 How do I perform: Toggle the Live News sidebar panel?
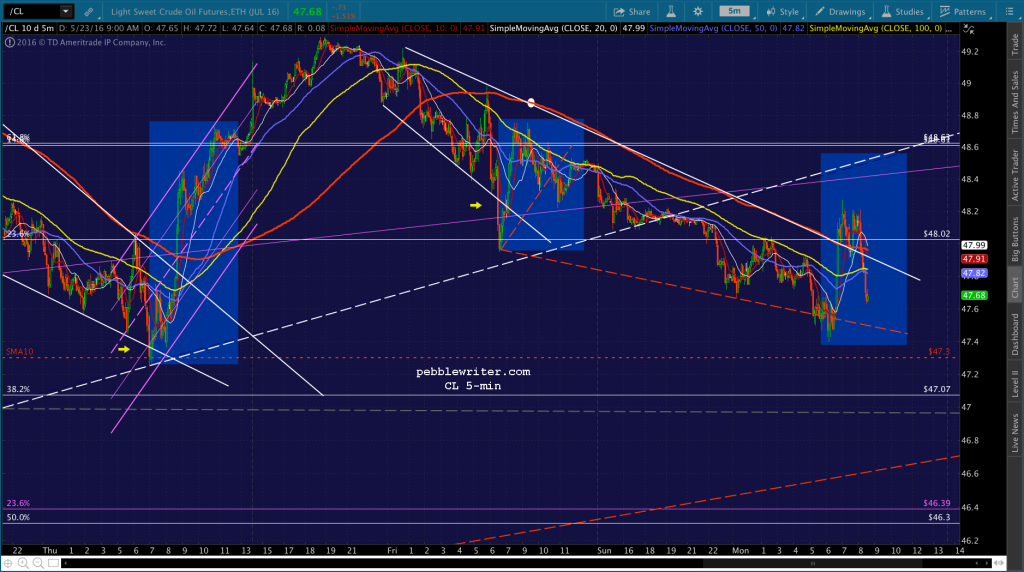(x=1016, y=433)
